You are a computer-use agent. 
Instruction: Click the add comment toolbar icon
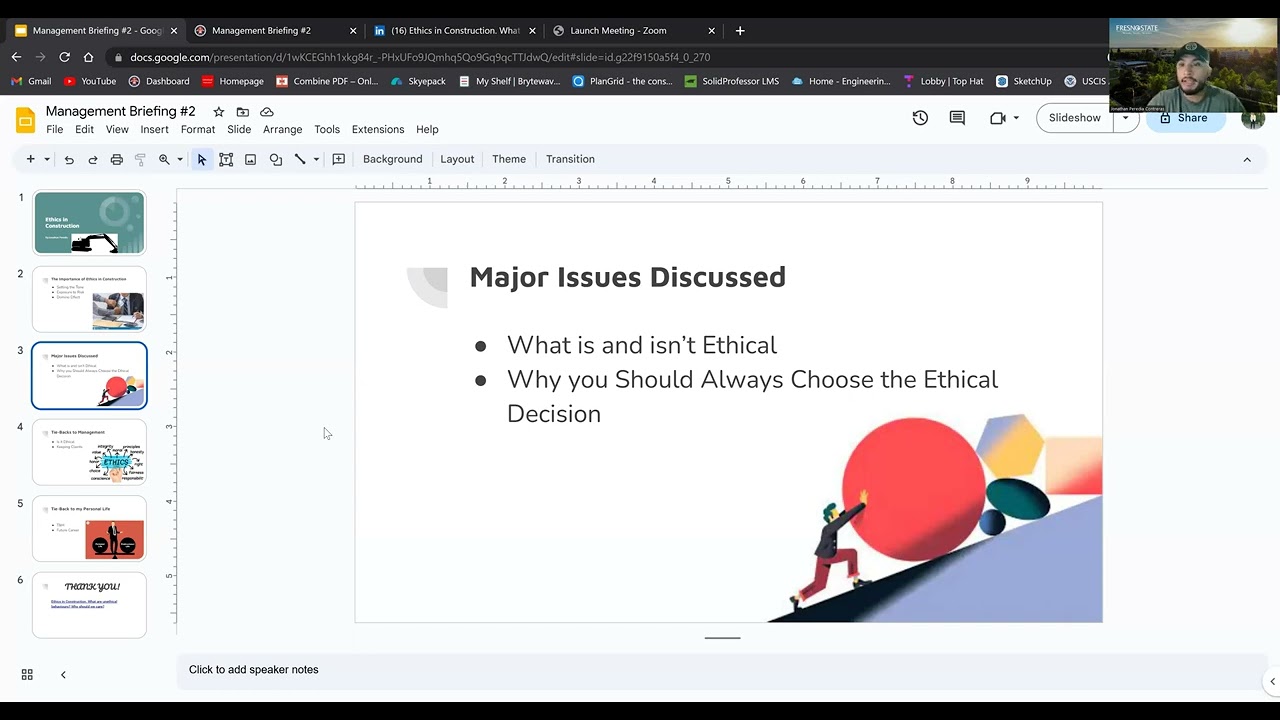[339, 159]
